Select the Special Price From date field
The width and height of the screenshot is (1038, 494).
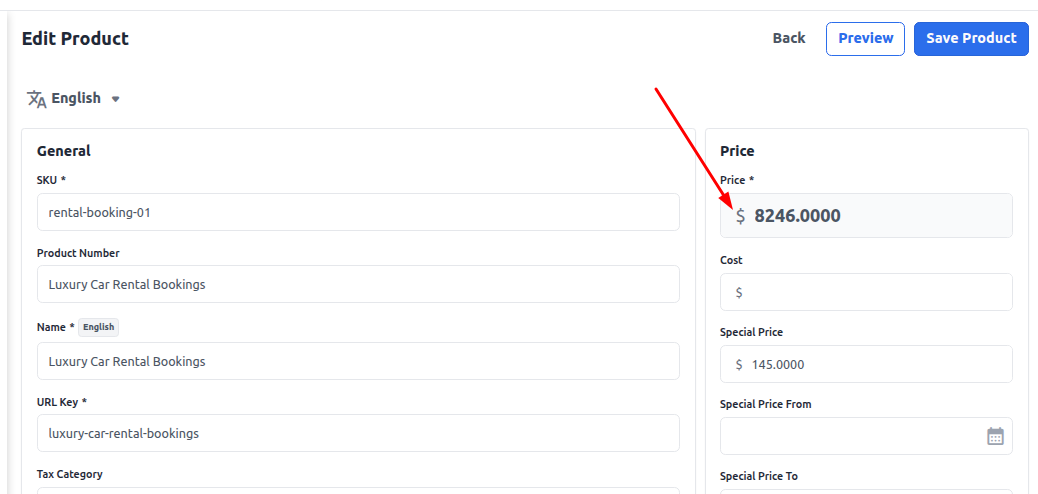pyautogui.click(x=866, y=436)
